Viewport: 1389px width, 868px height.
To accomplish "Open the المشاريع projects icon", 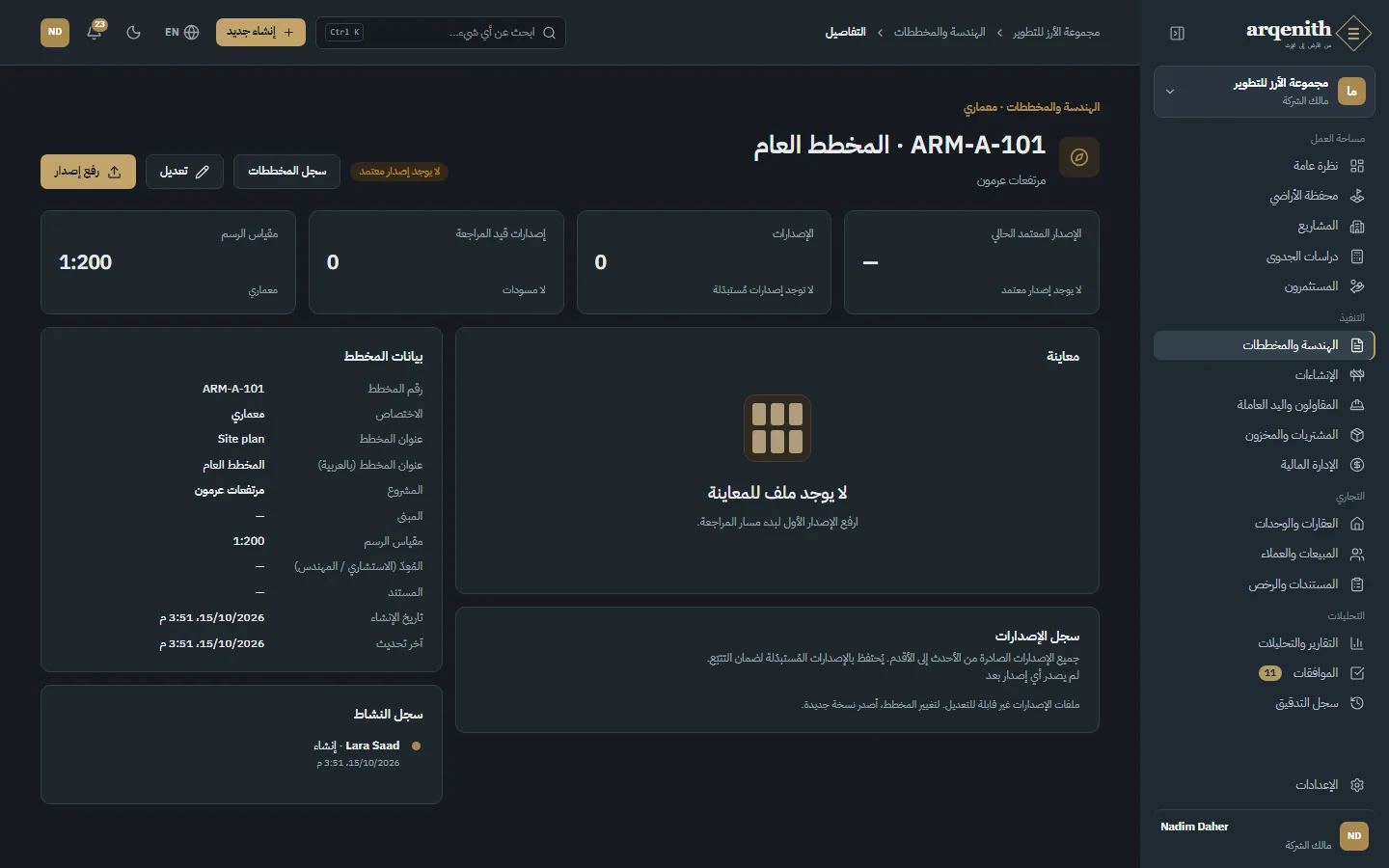I will [x=1357, y=227].
